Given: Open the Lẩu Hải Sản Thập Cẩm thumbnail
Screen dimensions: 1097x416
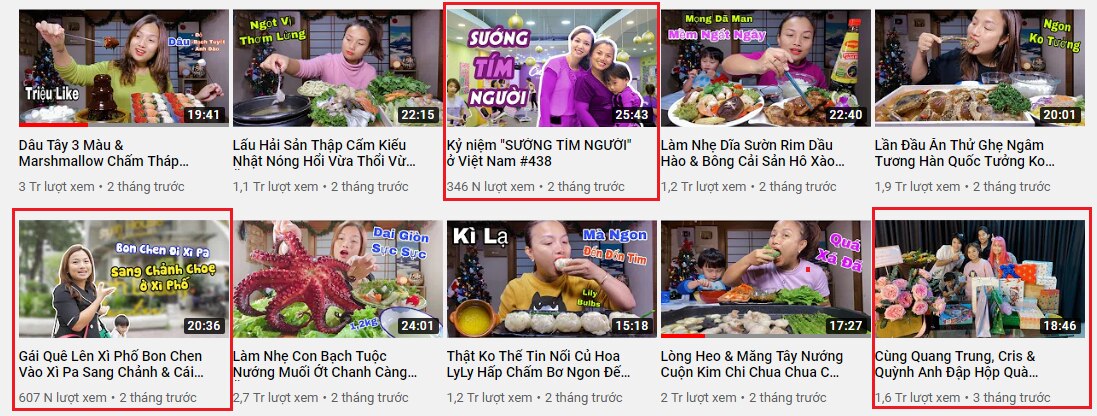Looking at the screenshot, I should [338, 68].
